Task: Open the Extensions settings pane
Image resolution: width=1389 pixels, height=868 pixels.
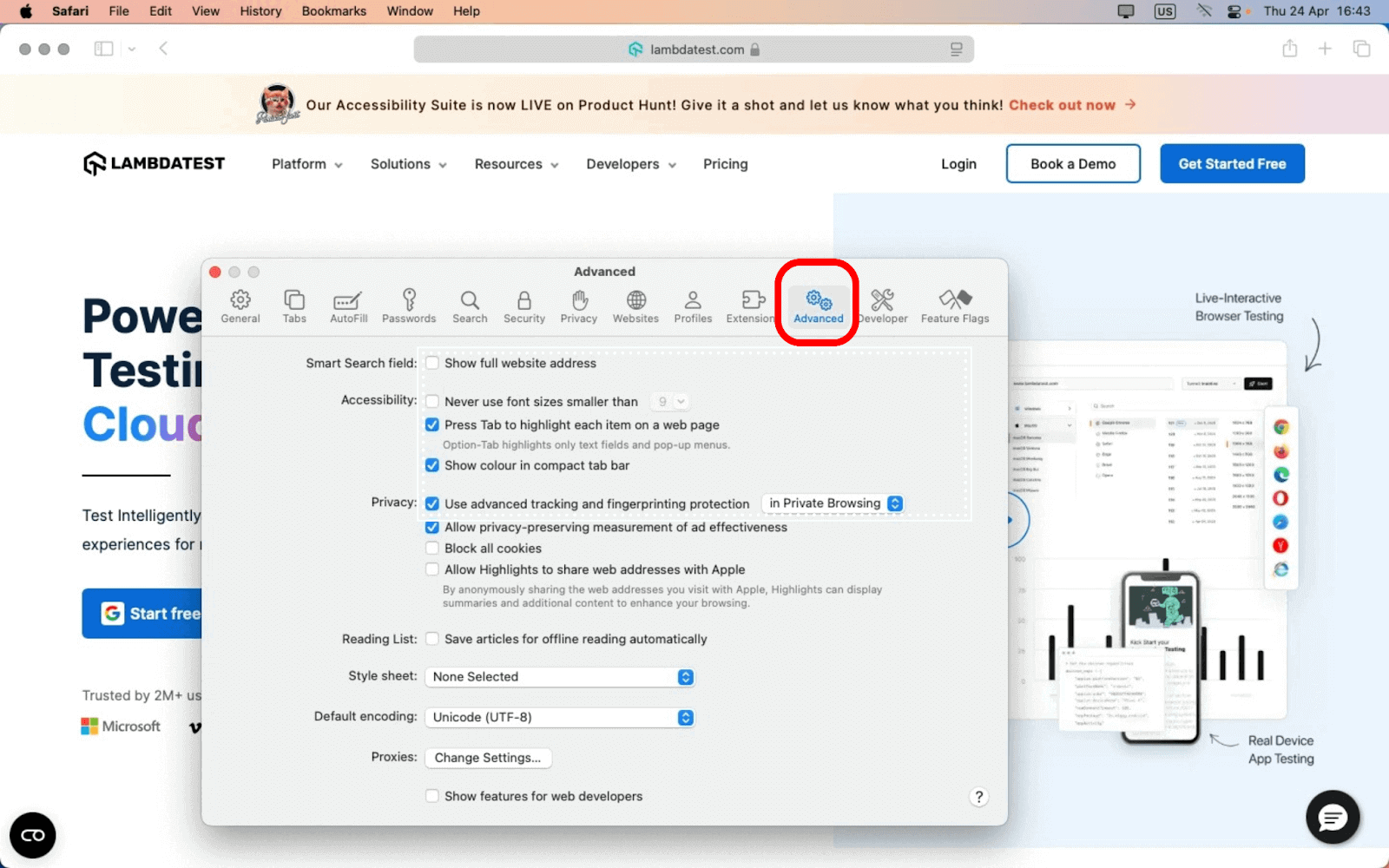Action: coord(752,307)
